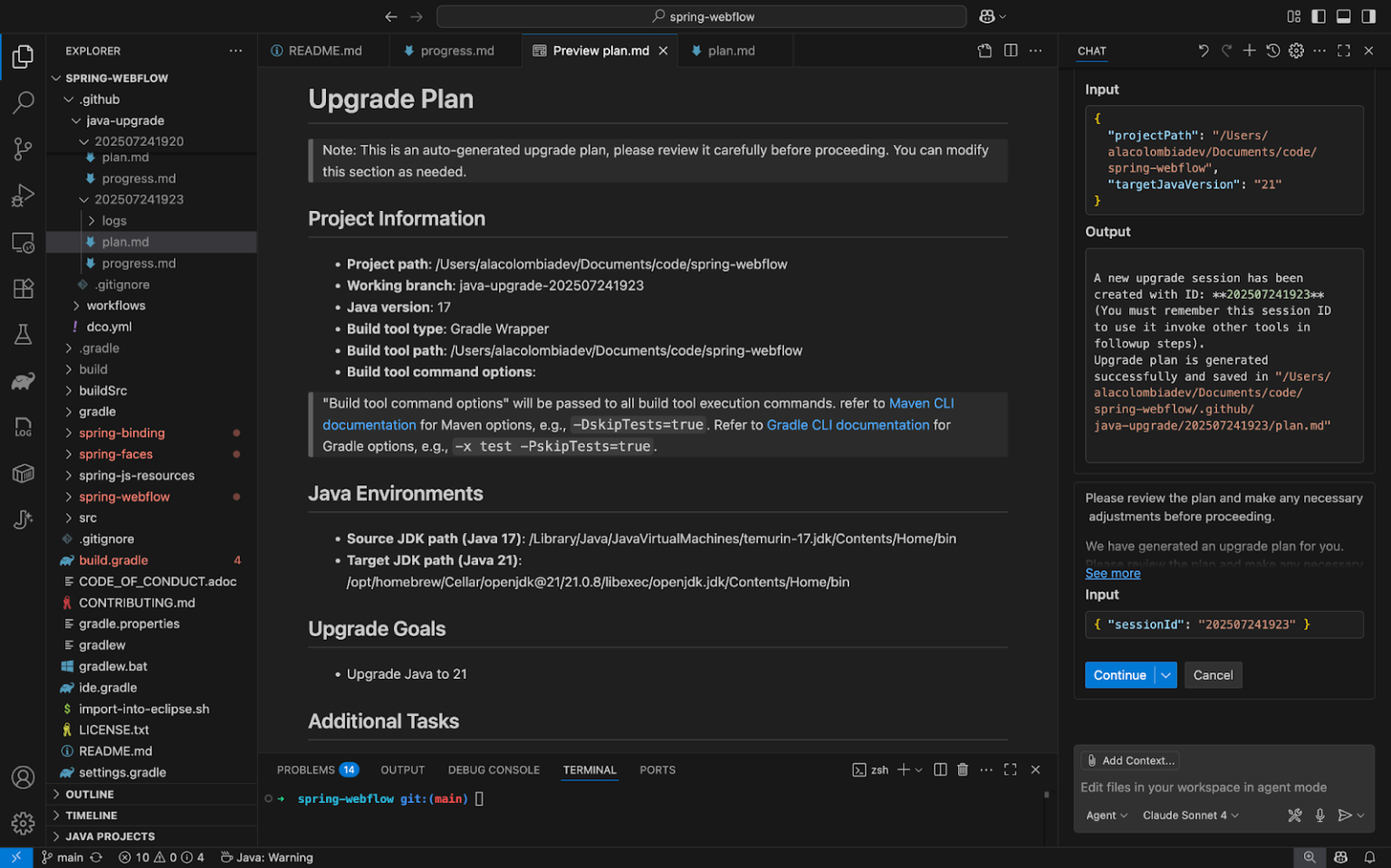Open the PROBLEMS panel tab
The image size is (1391, 868).
(306, 768)
